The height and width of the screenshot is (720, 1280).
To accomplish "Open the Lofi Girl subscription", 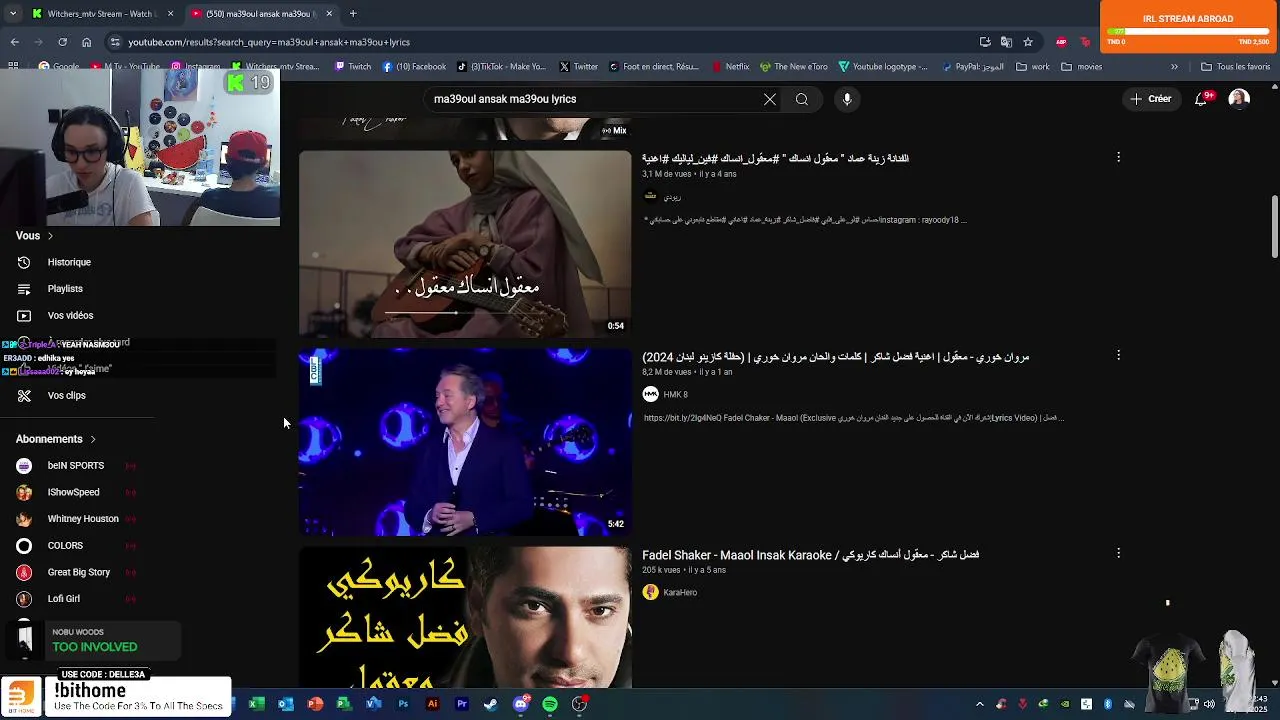I will tap(63, 599).
